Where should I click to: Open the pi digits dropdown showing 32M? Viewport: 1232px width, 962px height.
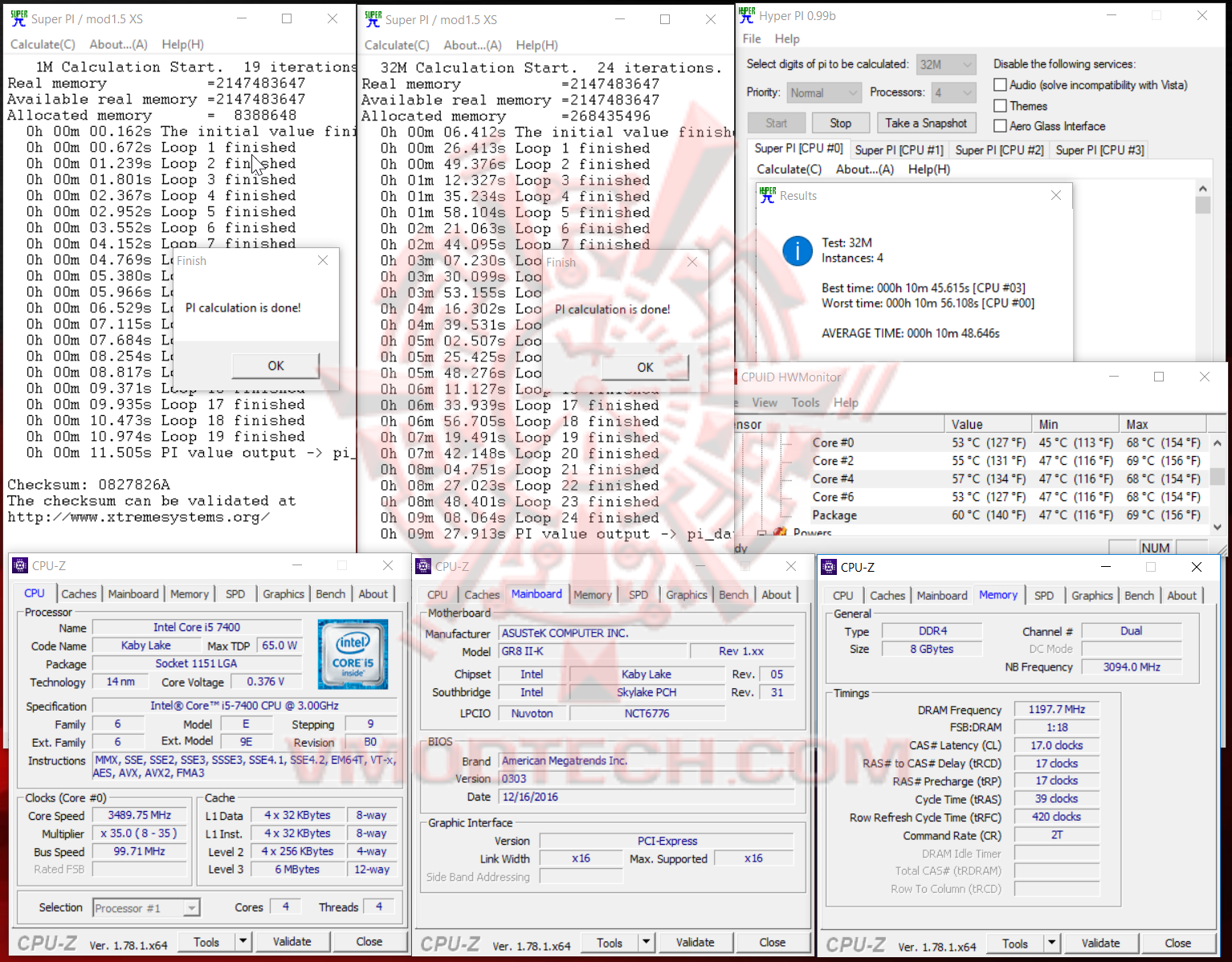[946, 64]
